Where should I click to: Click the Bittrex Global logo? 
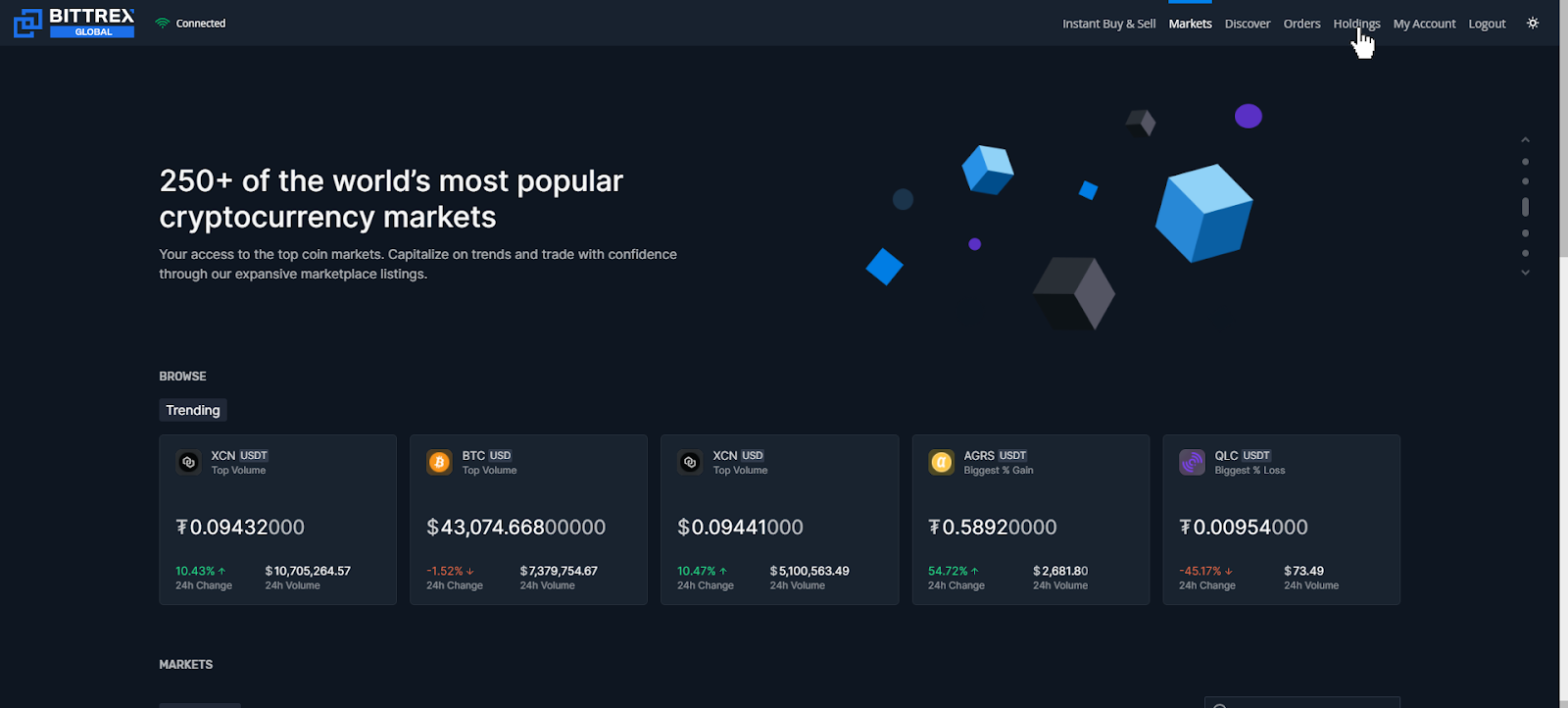click(x=74, y=23)
